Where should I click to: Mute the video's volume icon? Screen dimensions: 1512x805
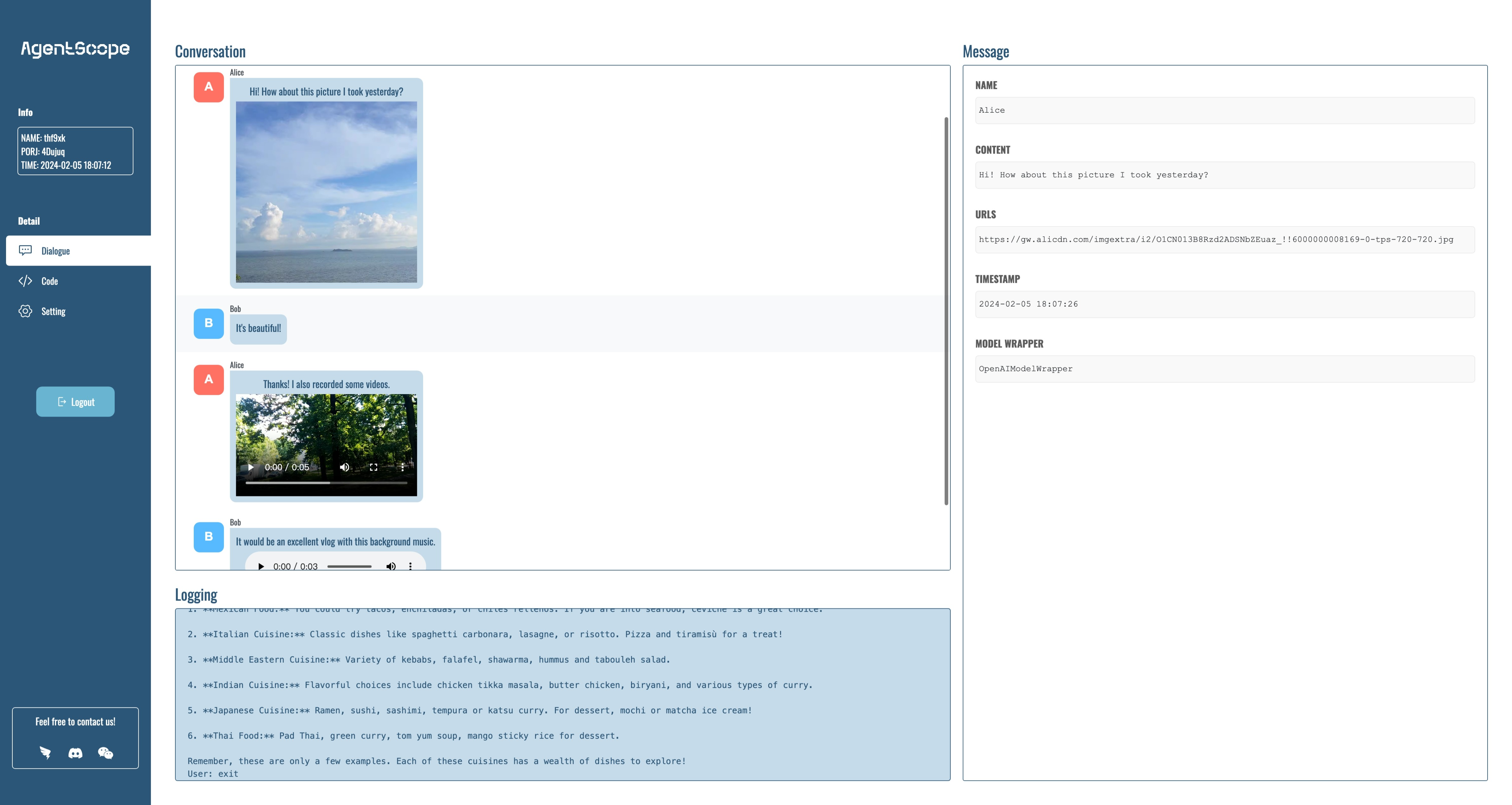point(344,467)
